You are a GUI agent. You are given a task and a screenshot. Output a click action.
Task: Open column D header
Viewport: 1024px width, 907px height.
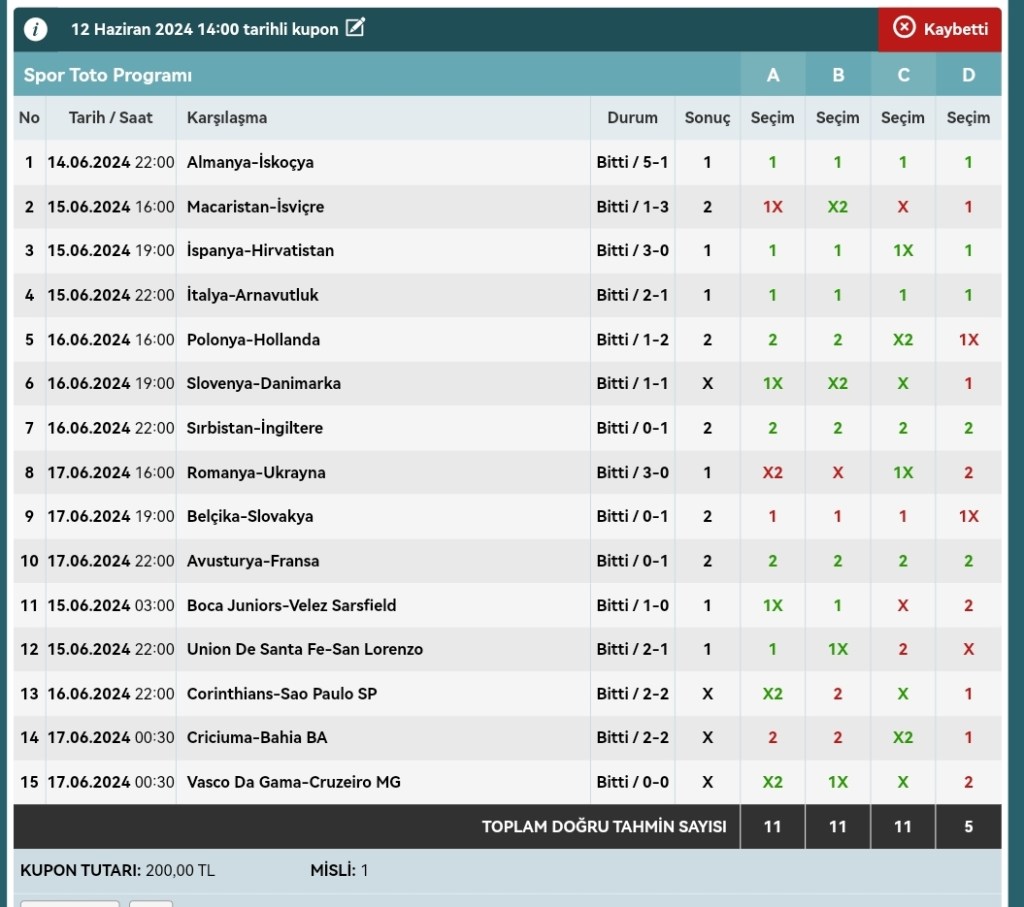point(967,75)
